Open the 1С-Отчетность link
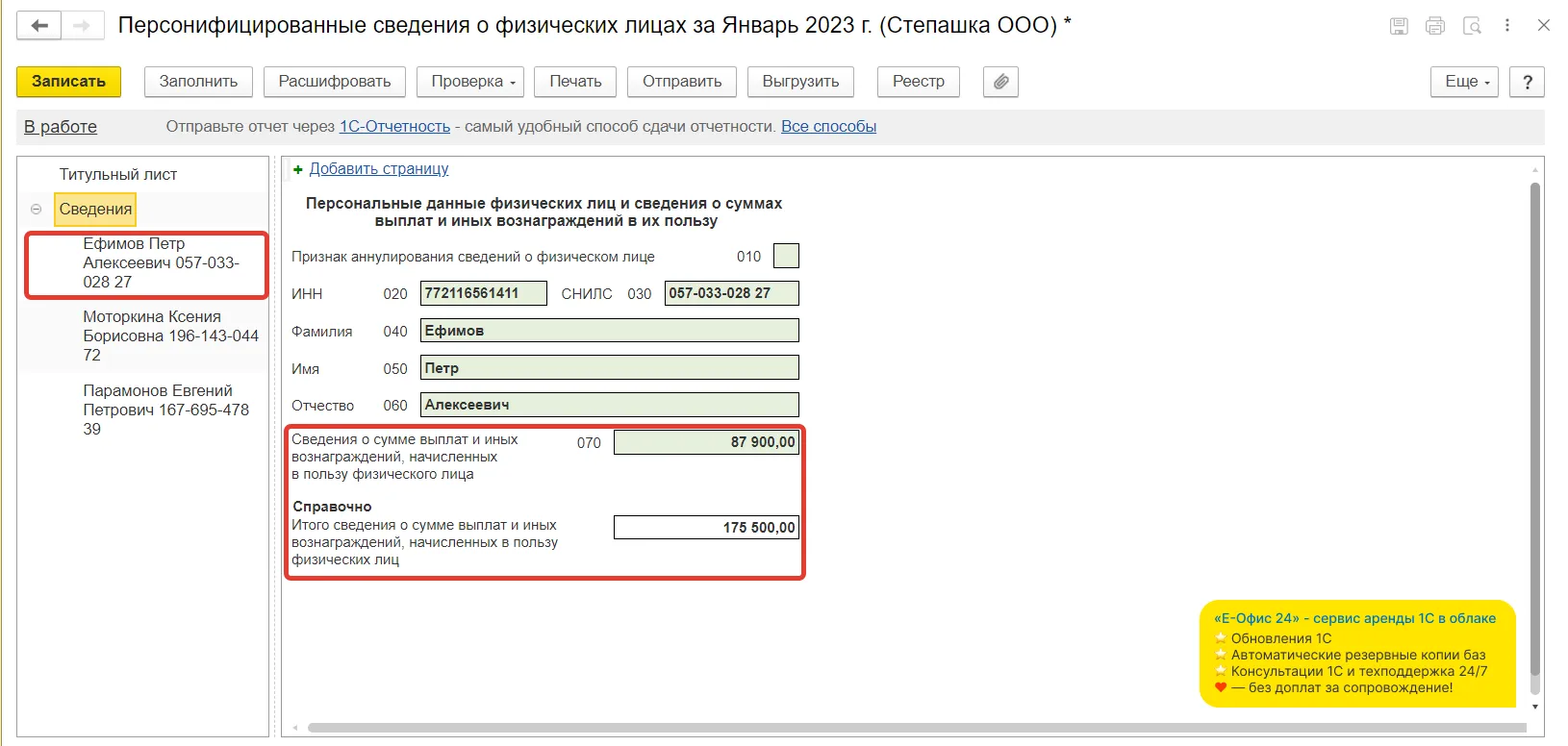 [394, 126]
